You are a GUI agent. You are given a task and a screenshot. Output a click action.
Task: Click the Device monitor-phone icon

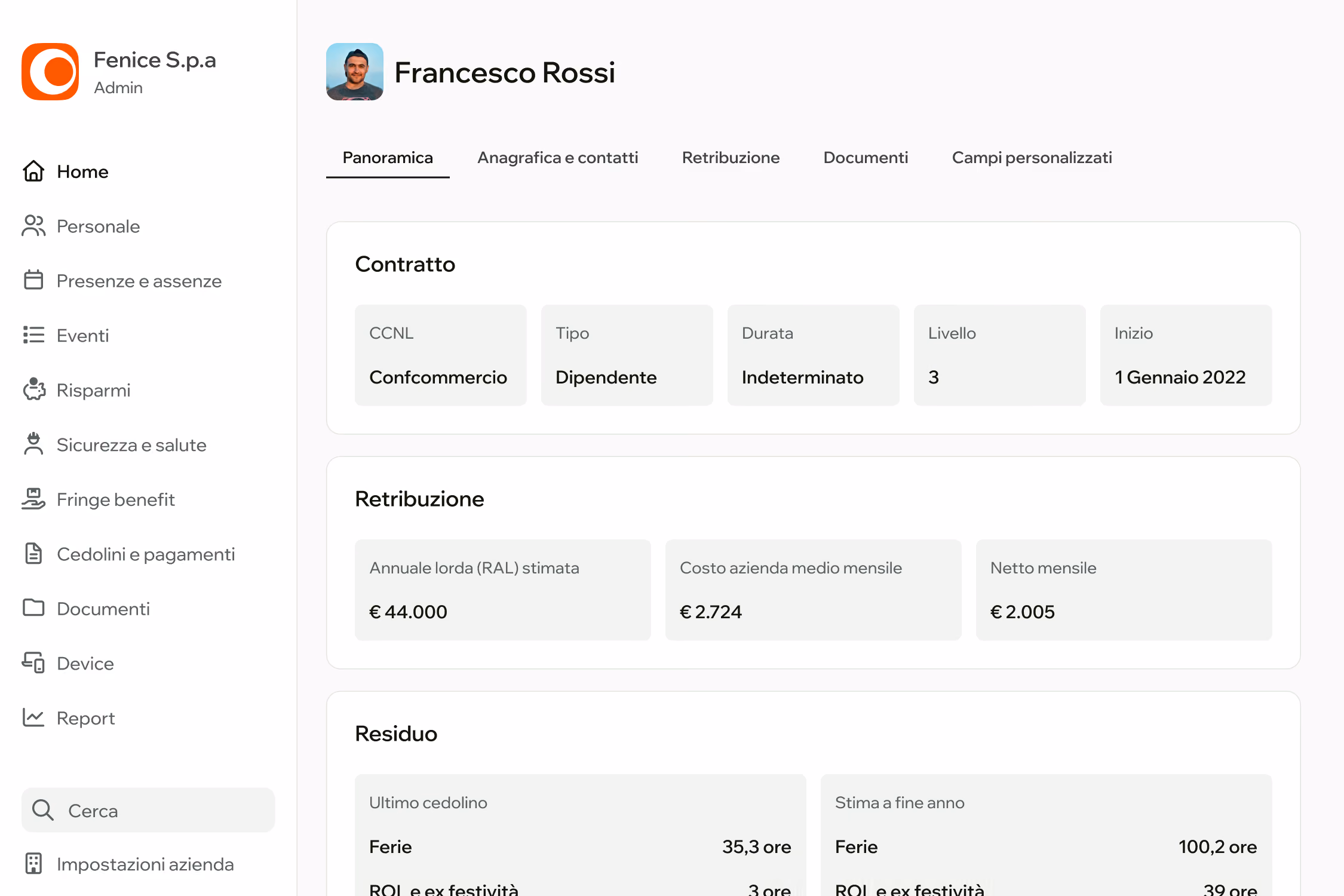33,662
